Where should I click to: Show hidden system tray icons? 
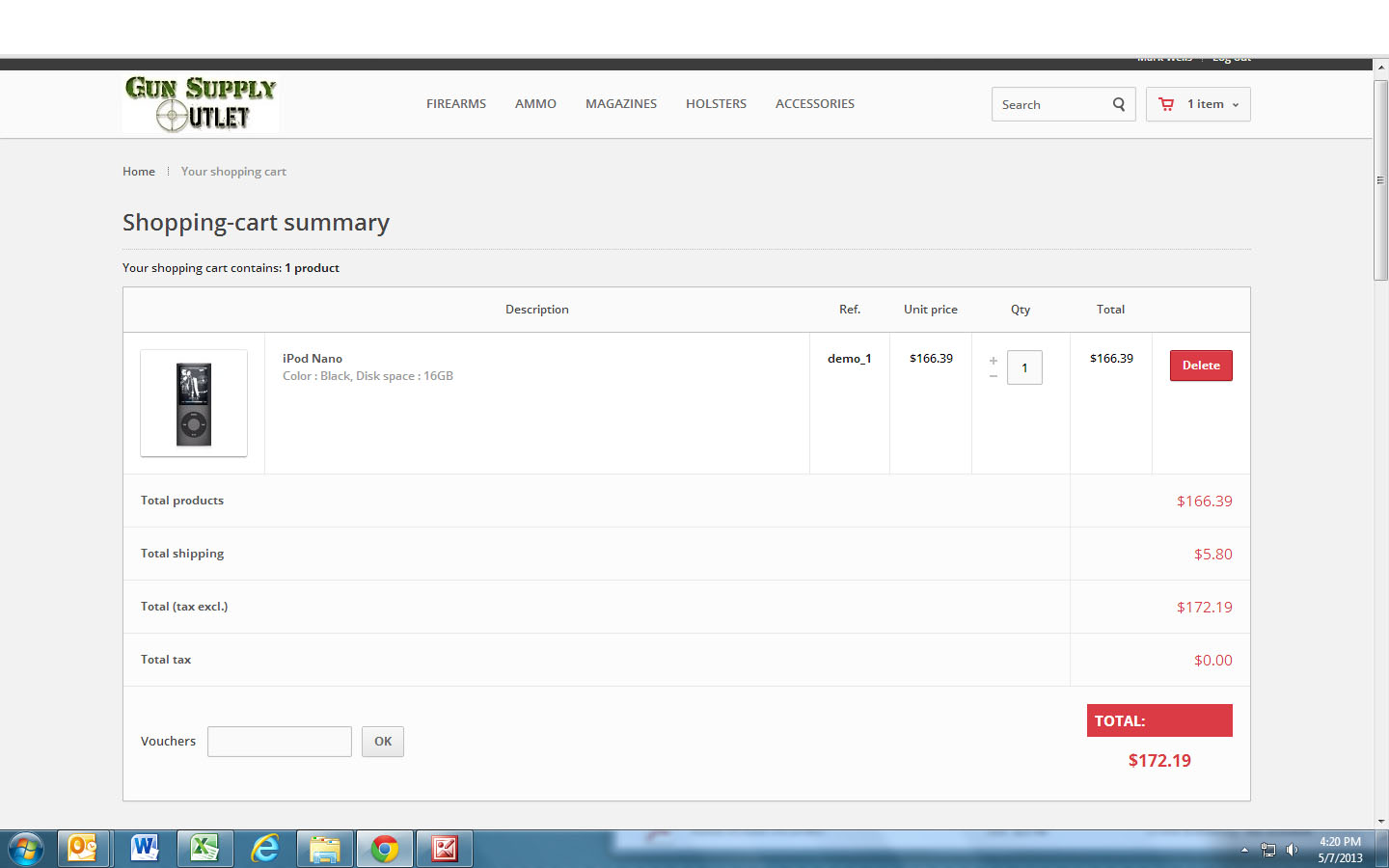pos(1244,850)
